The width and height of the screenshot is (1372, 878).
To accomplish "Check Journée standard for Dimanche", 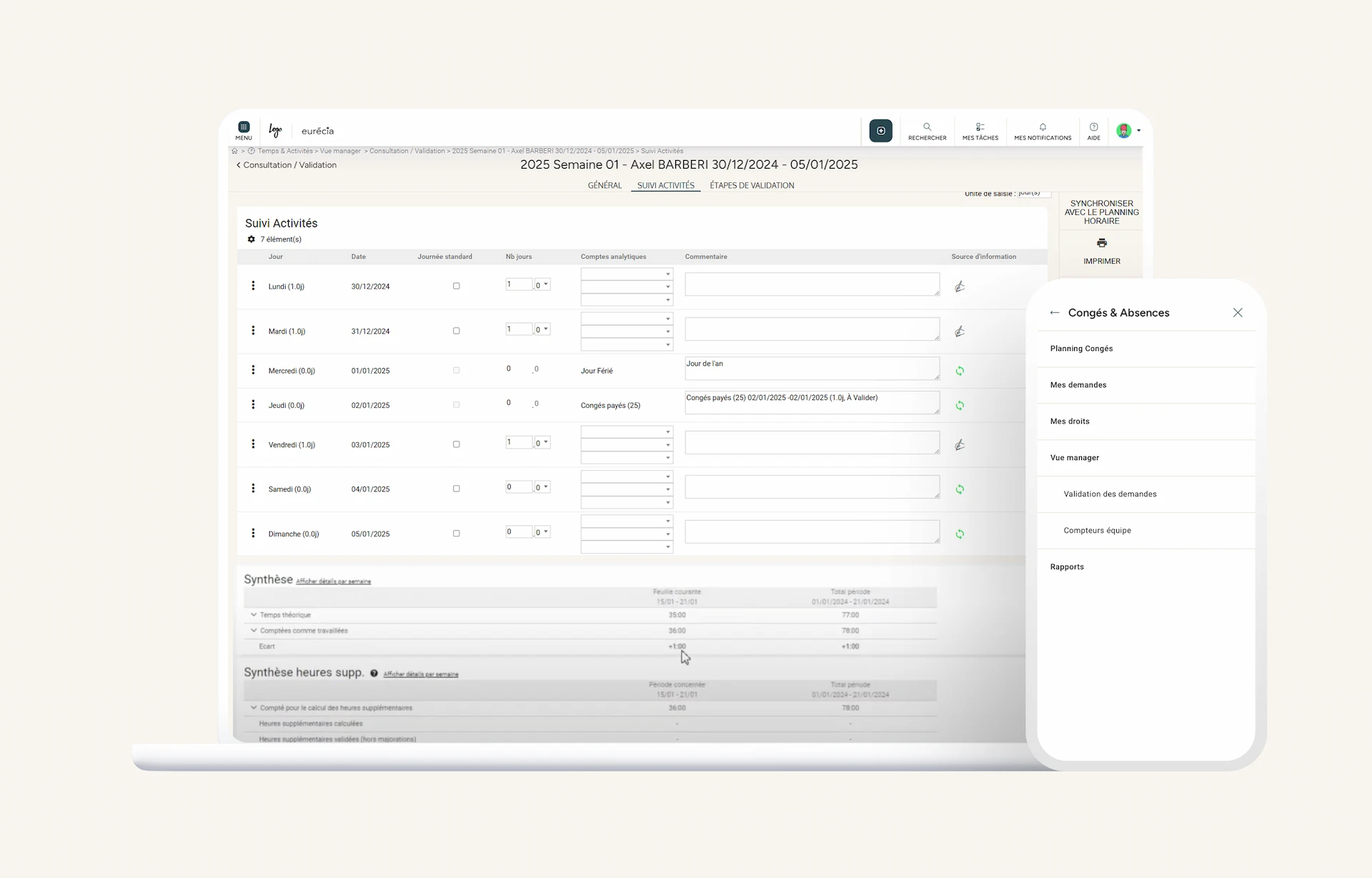I will tap(456, 533).
